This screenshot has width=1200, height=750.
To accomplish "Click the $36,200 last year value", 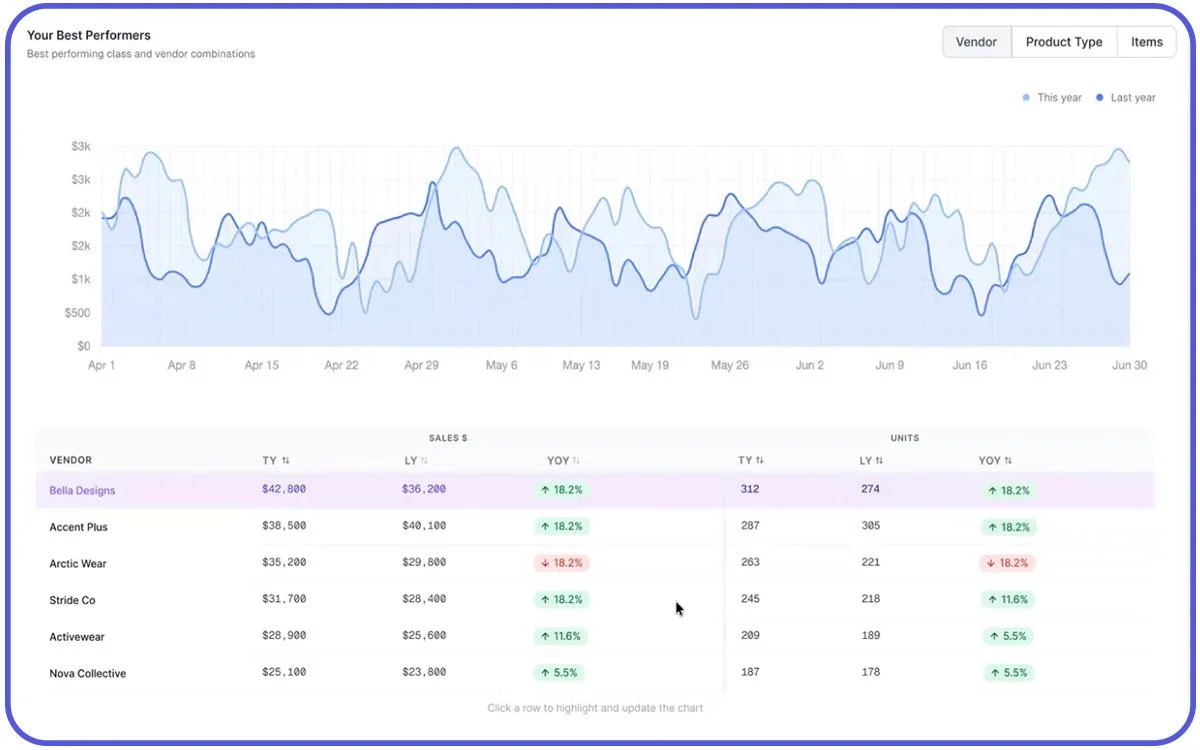I will pyautogui.click(x=424, y=490).
